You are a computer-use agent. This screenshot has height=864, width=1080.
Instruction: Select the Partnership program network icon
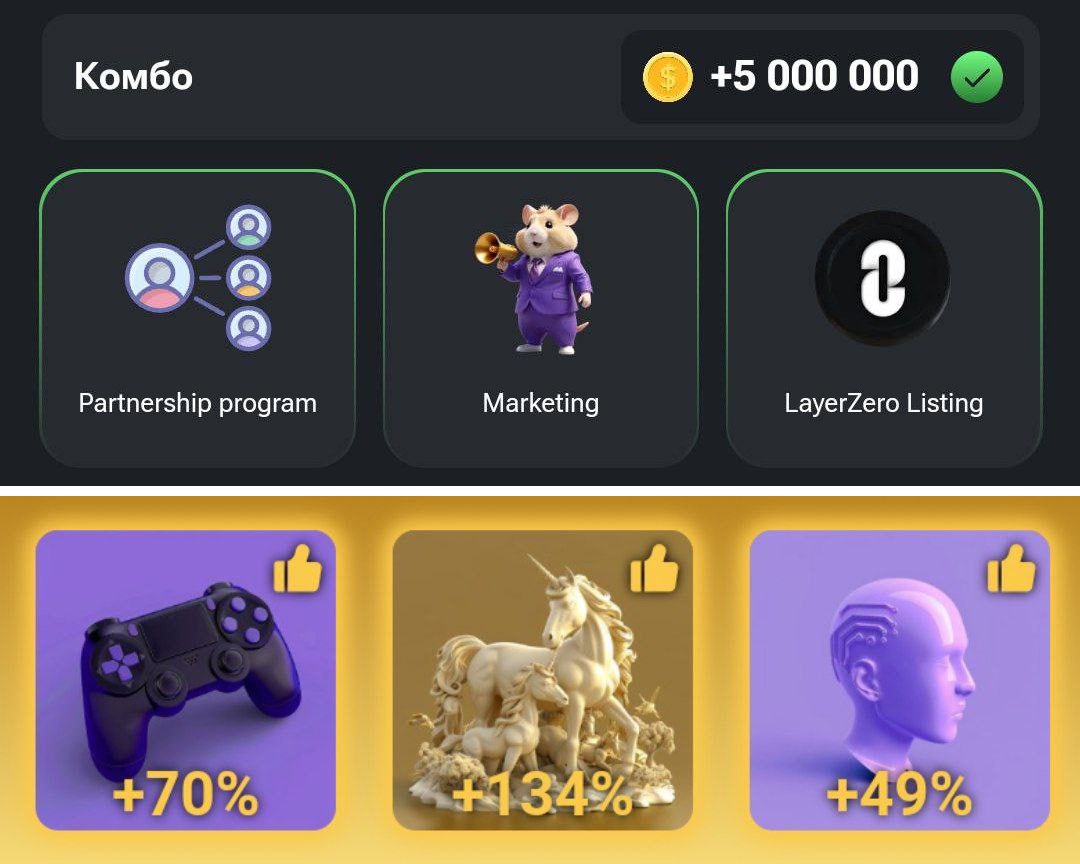pos(198,278)
